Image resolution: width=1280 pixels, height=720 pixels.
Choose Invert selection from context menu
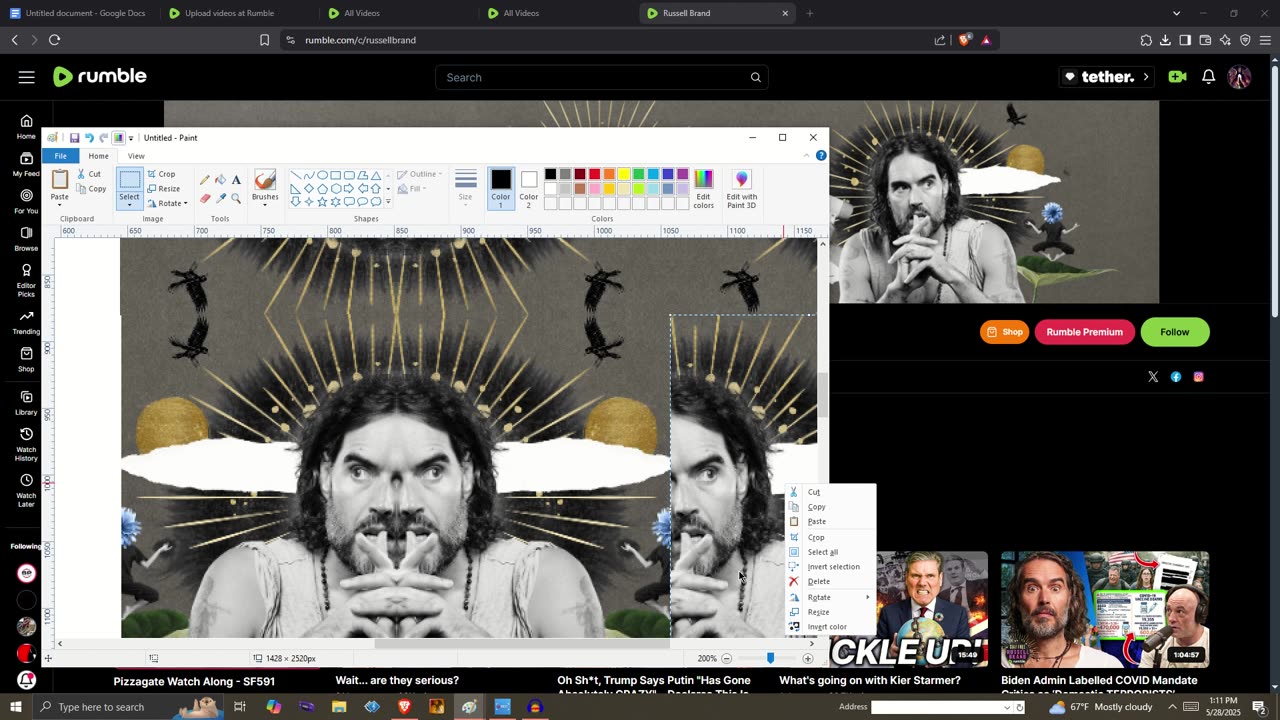point(831,567)
